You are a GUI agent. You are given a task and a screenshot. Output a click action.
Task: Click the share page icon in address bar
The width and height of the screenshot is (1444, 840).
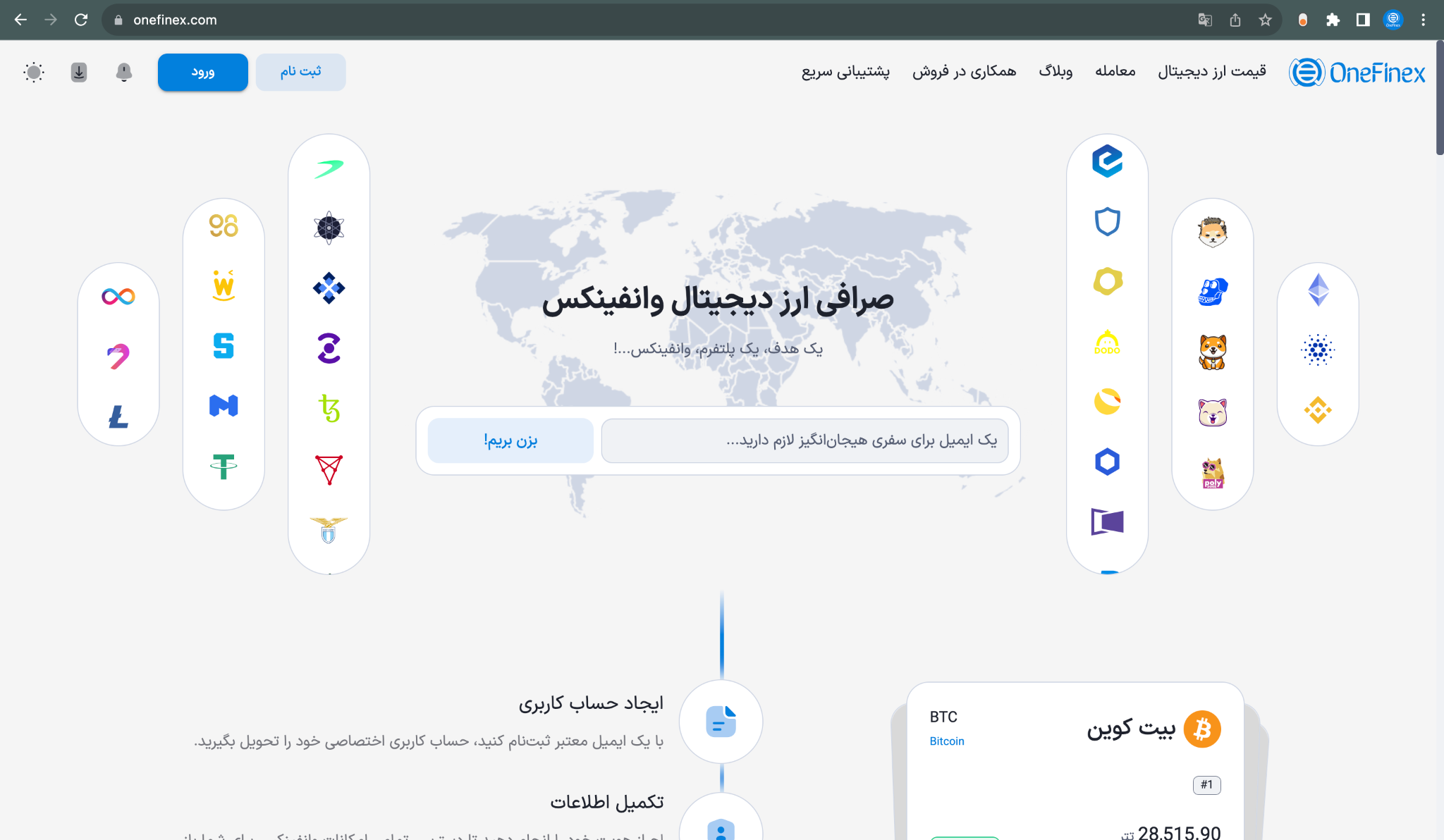coord(1235,20)
